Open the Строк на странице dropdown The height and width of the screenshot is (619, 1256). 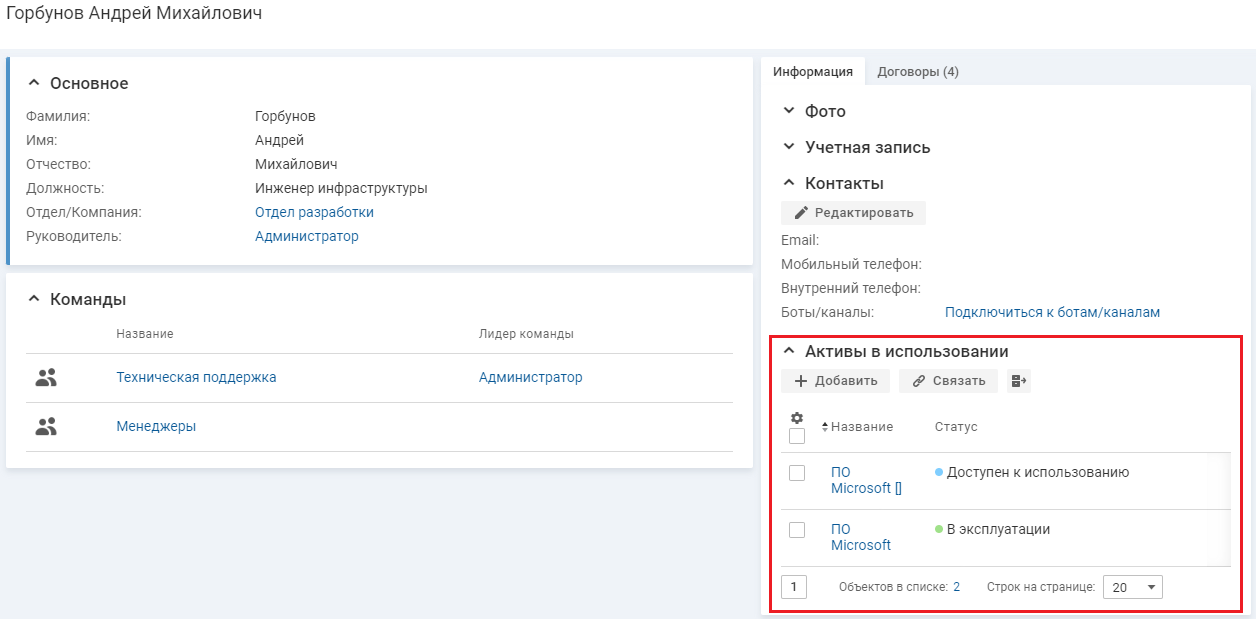[1132, 587]
